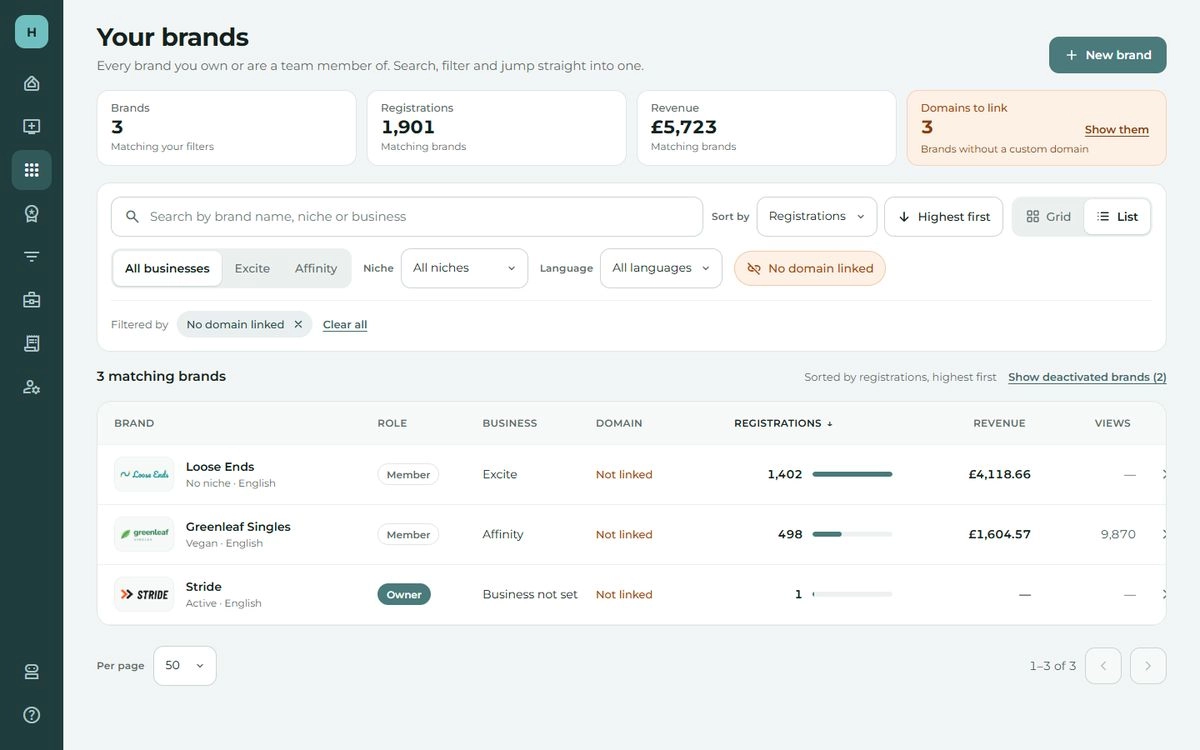Click the Revenue column header
Viewport: 1200px width, 750px height.
999,423
